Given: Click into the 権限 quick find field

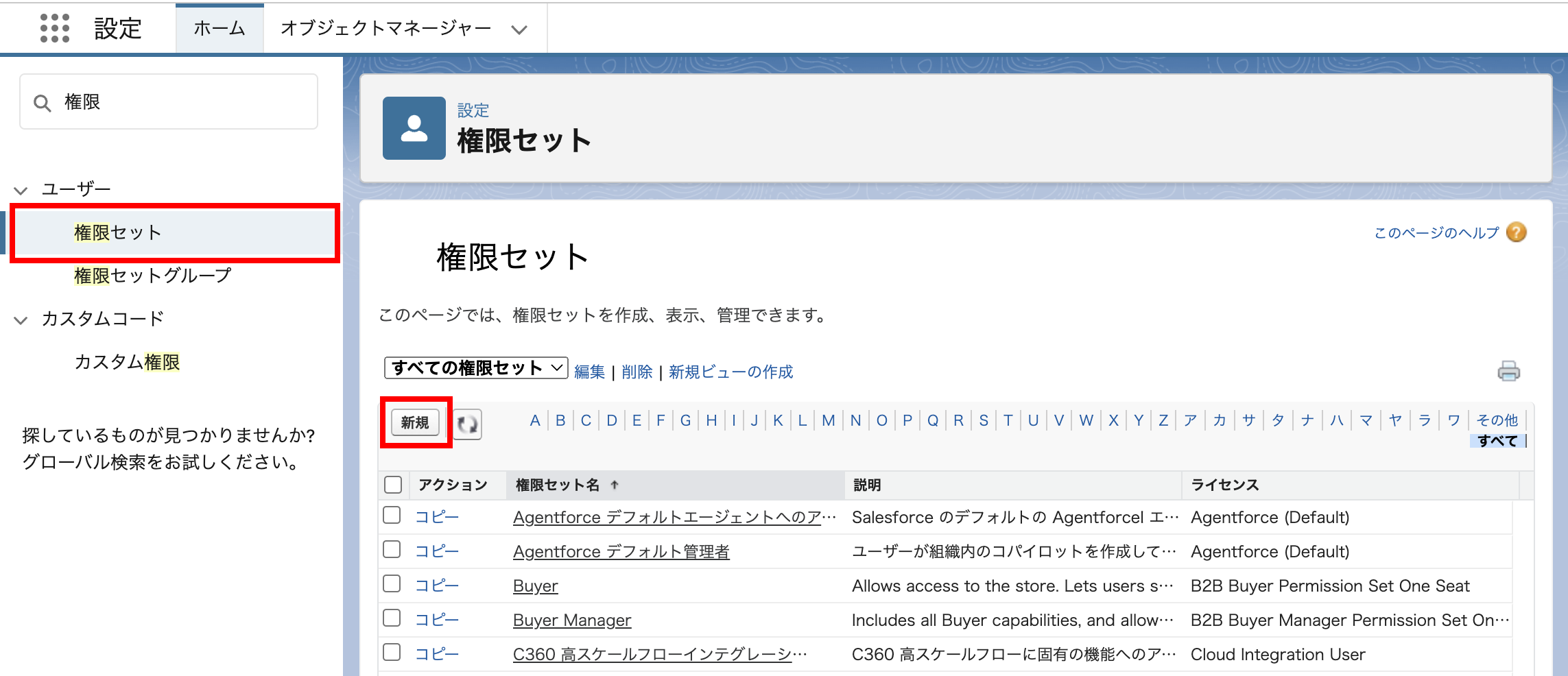Looking at the screenshot, I should coord(185,102).
